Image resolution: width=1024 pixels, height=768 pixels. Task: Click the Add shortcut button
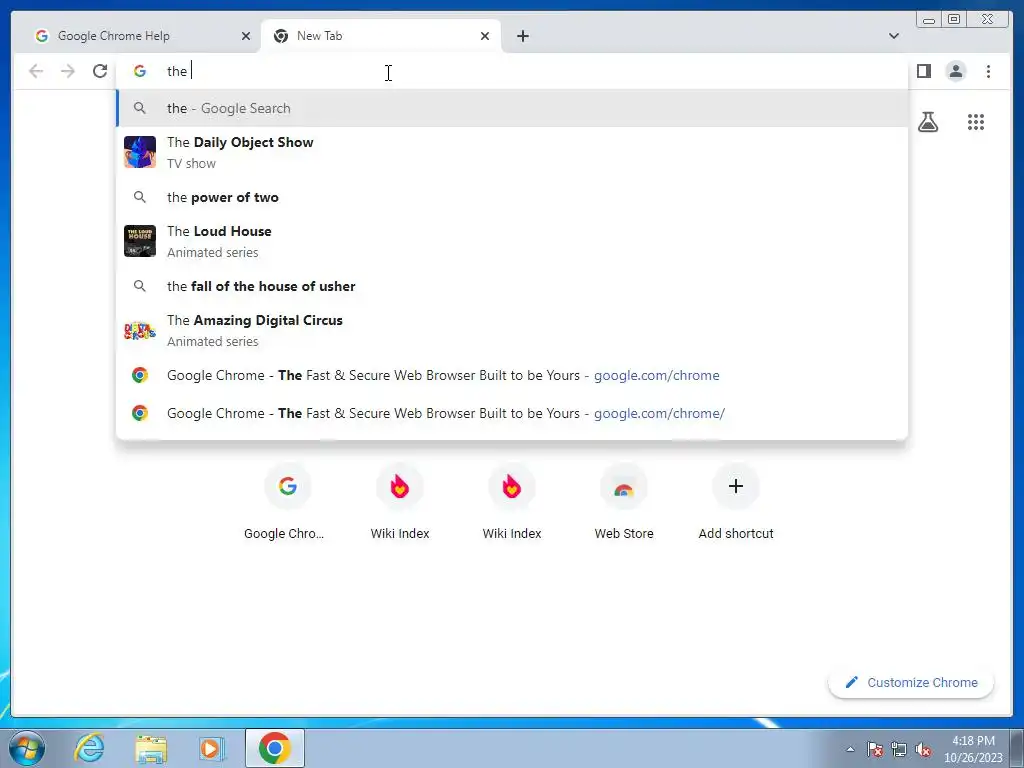tap(735, 502)
